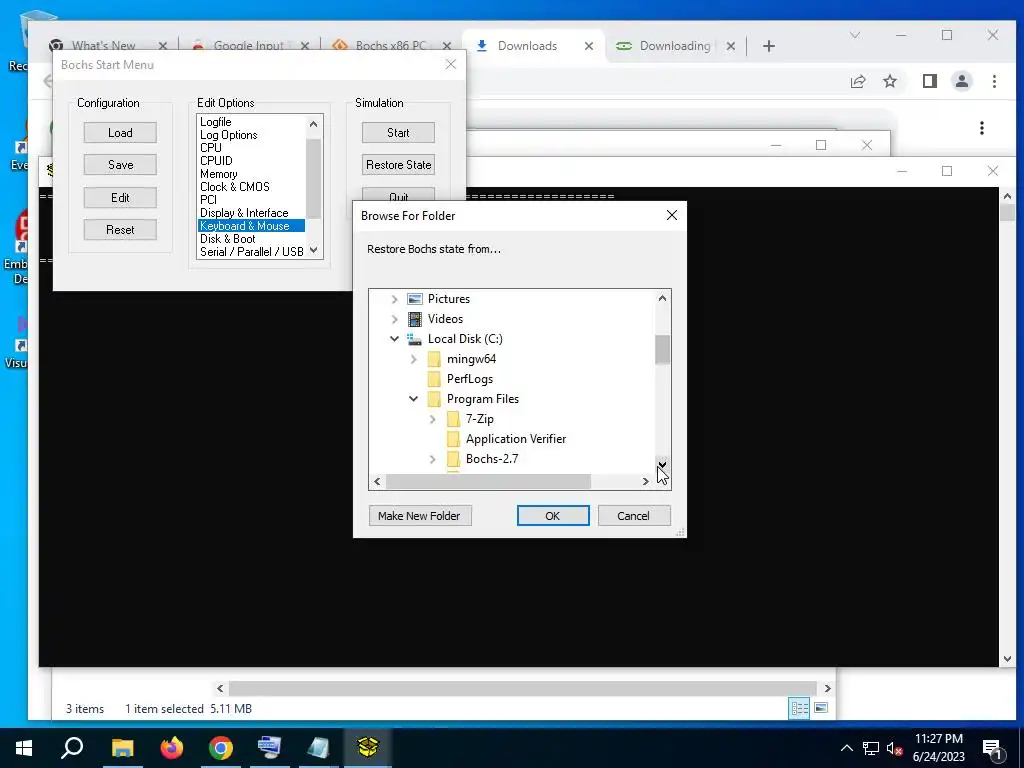Collapse the Local Disk (C:) node

pyautogui.click(x=394, y=339)
